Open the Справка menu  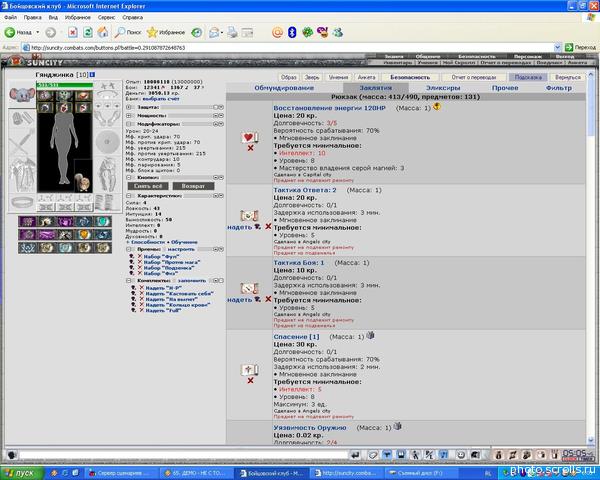coord(132,18)
